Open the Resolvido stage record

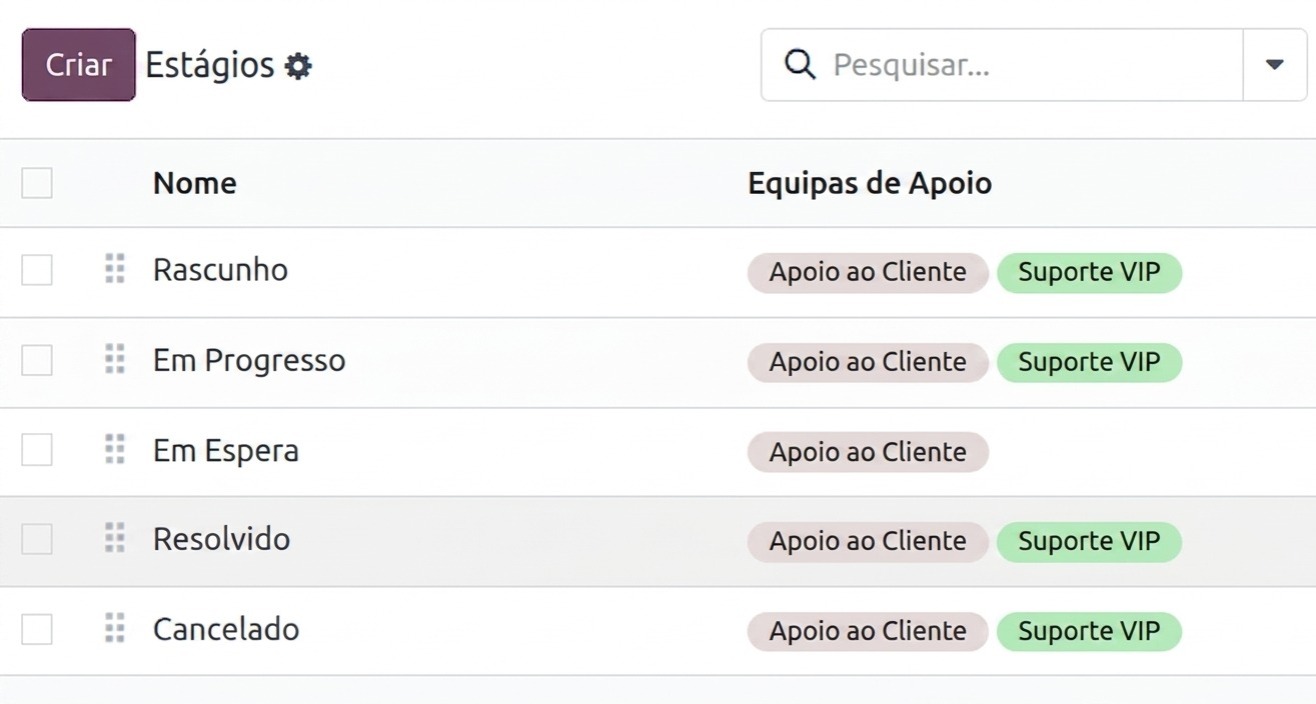click(x=221, y=539)
